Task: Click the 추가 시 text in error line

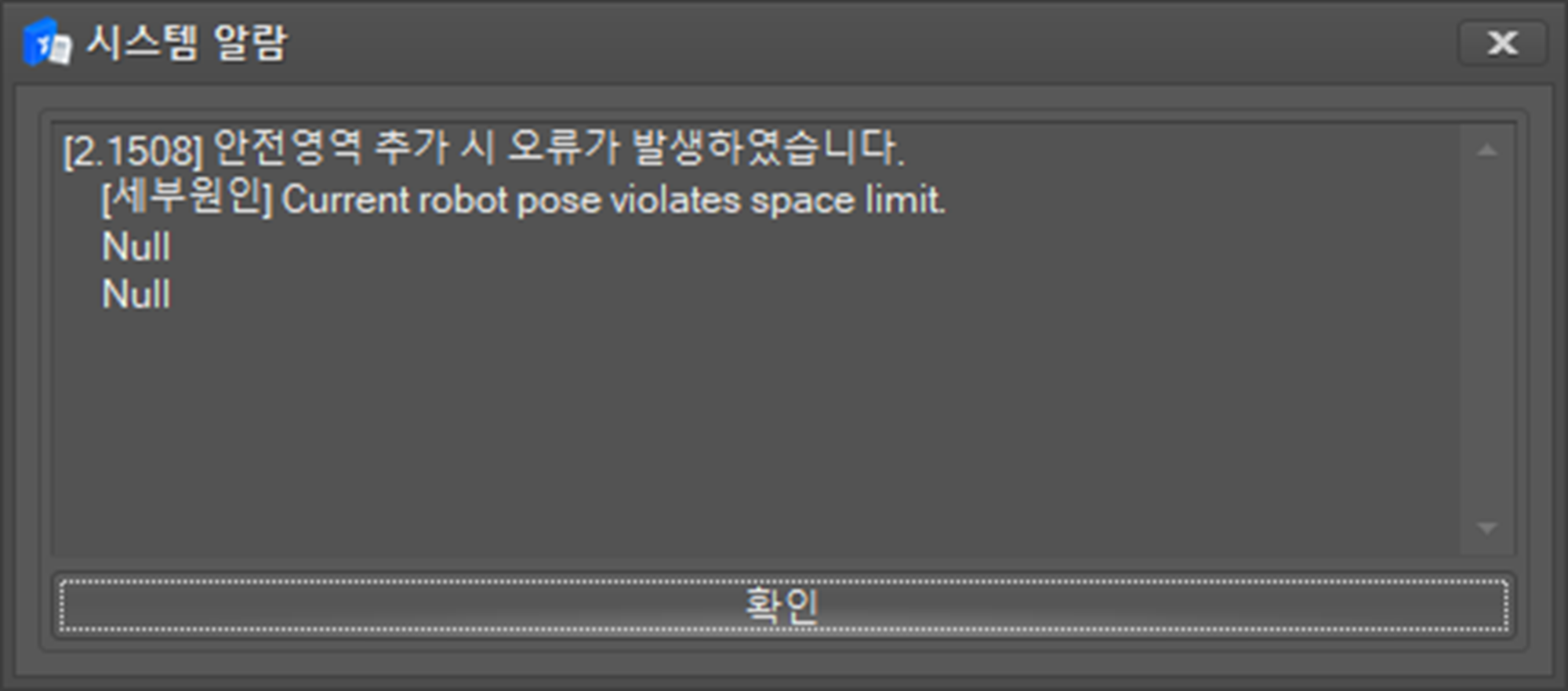Action: 434,147
